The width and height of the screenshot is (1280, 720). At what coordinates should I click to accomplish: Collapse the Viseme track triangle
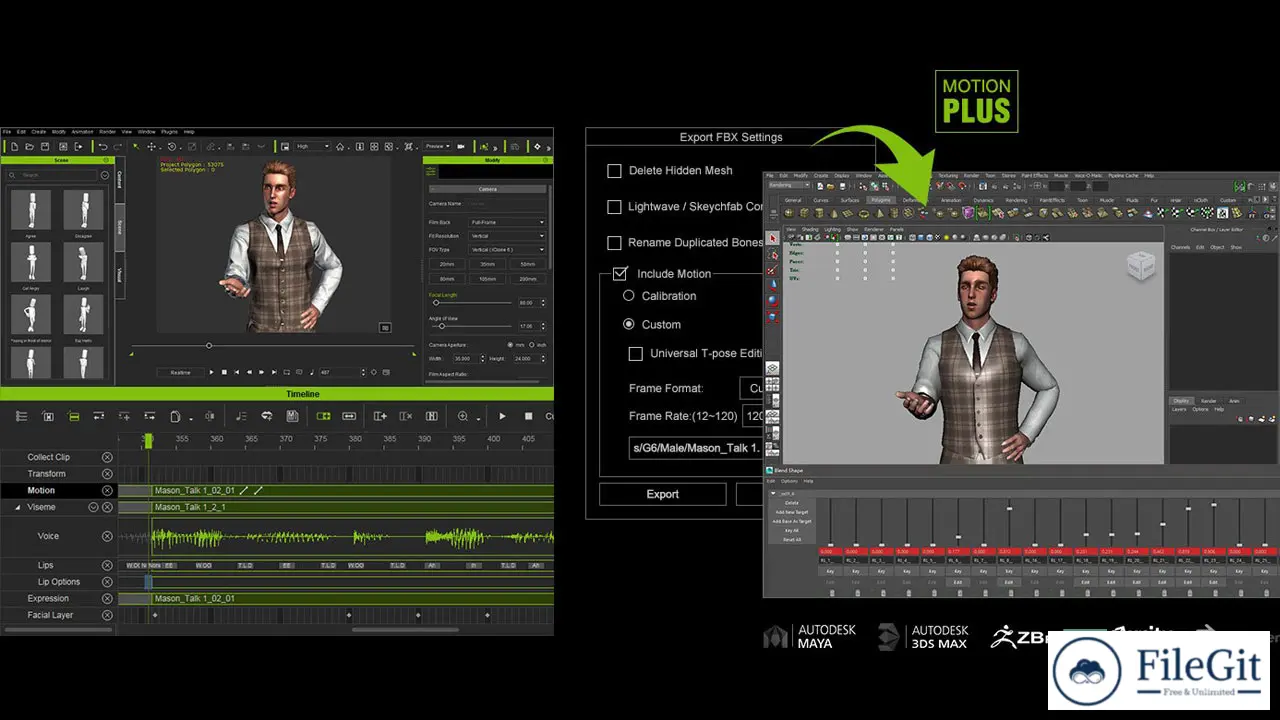pyautogui.click(x=17, y=508)
